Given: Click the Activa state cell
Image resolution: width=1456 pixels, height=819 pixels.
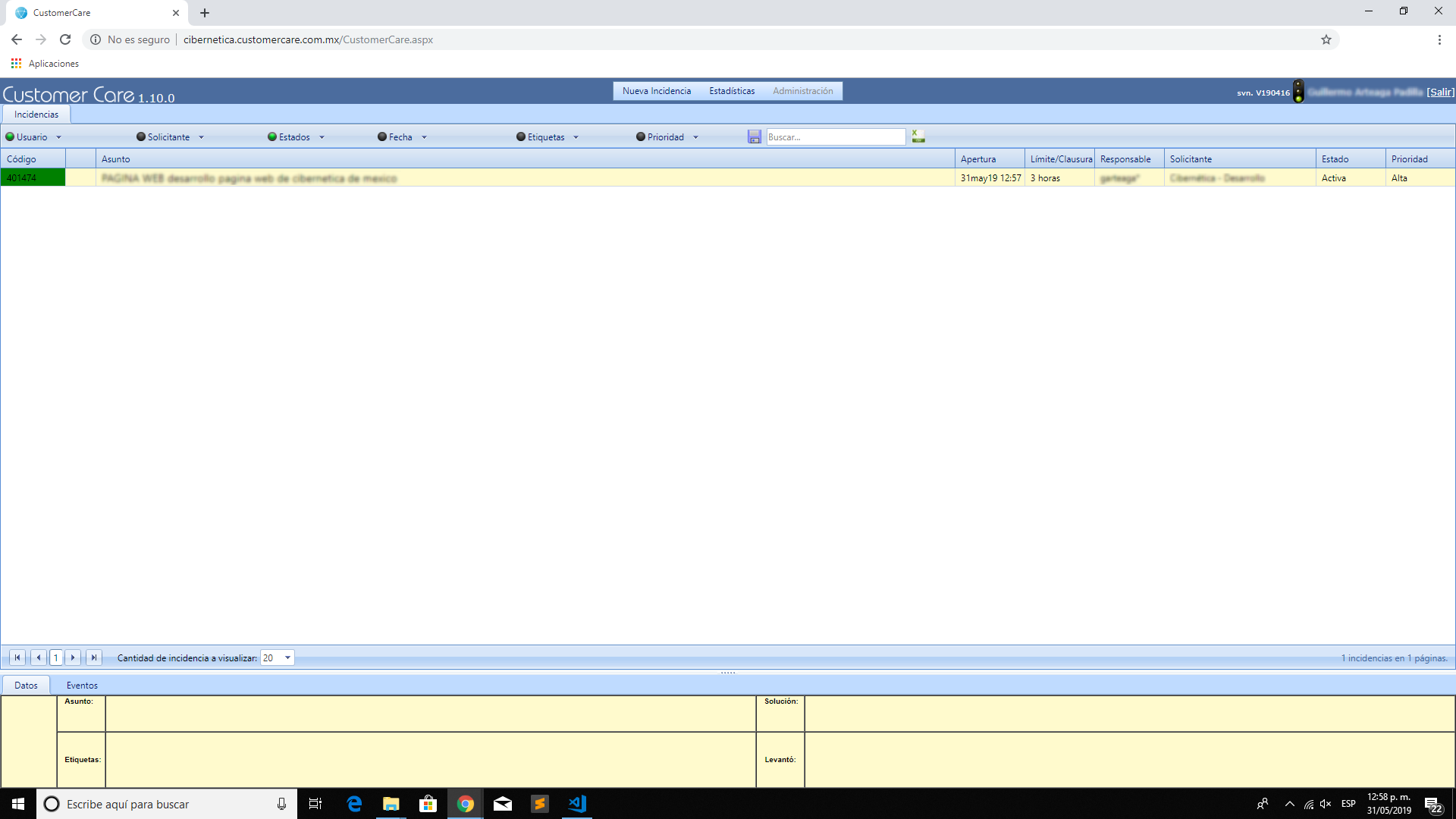Looking at the screenshot, I should 1351,178.
